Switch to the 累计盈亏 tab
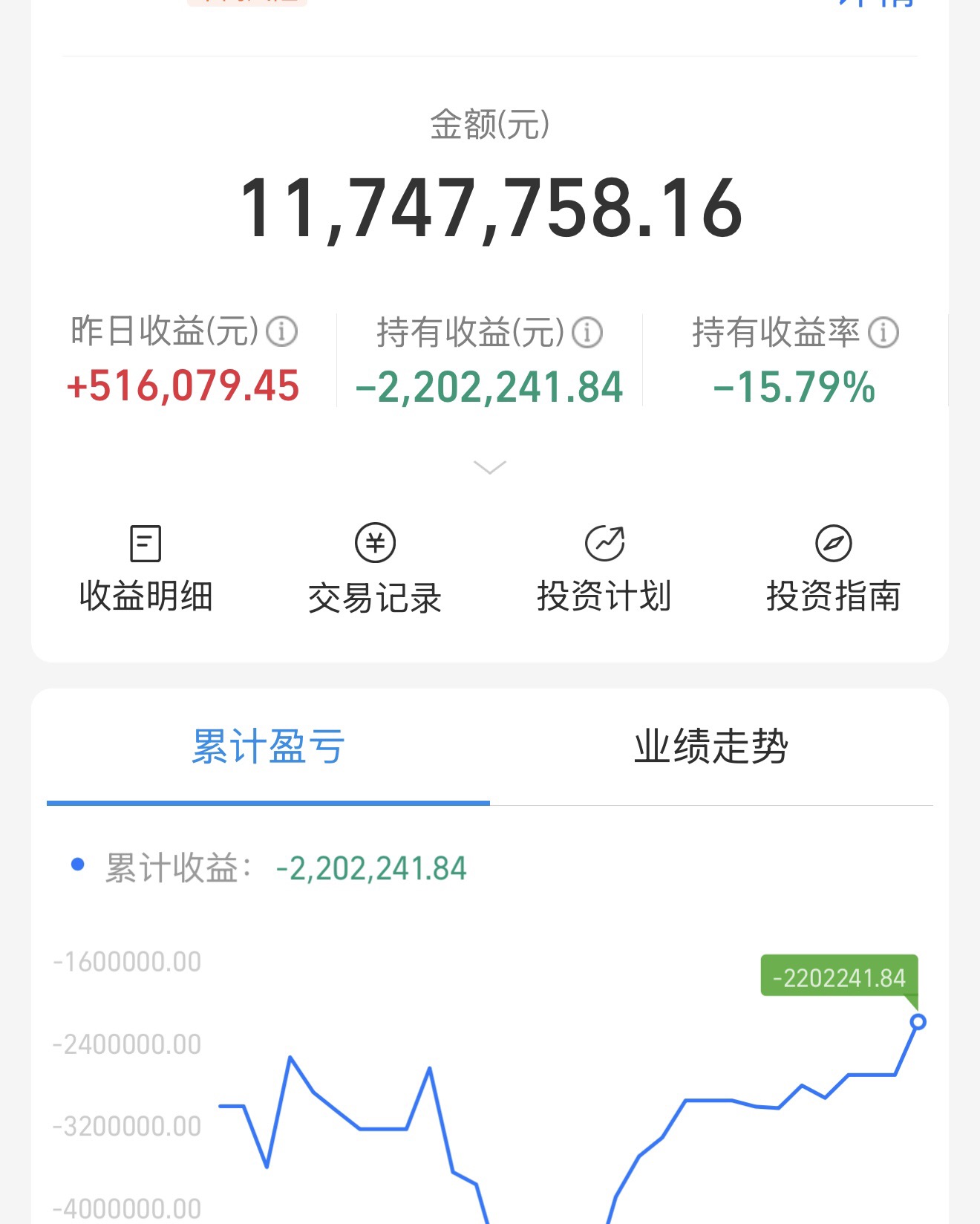The height and width of the screenshot is (1224, 980). click(268, 746)
